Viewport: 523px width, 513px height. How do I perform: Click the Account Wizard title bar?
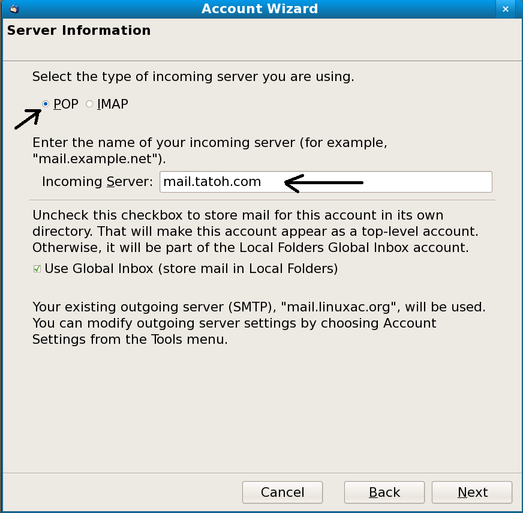259,9
